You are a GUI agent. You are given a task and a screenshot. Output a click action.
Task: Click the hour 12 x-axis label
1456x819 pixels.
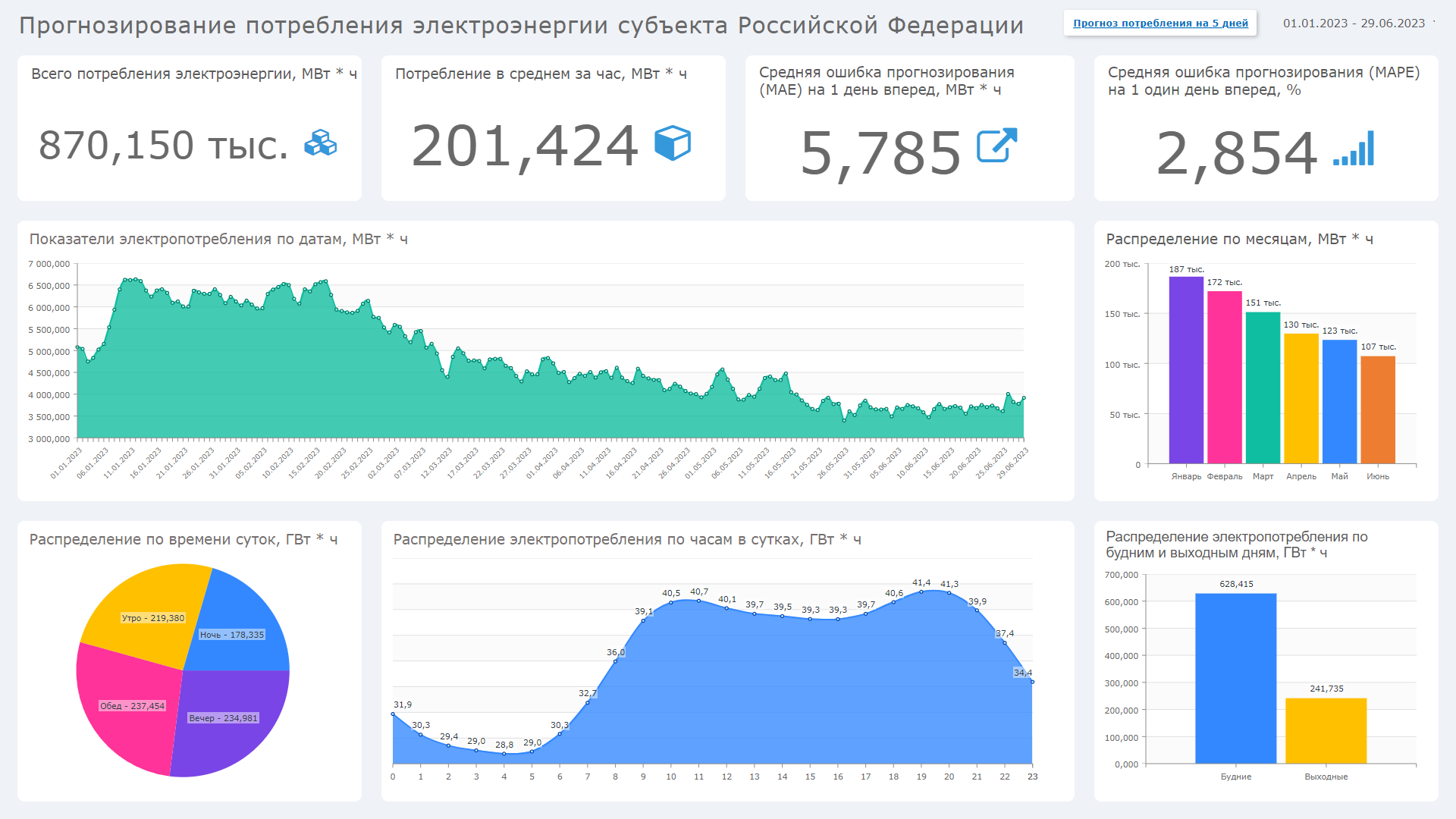[x=726, y=777]
